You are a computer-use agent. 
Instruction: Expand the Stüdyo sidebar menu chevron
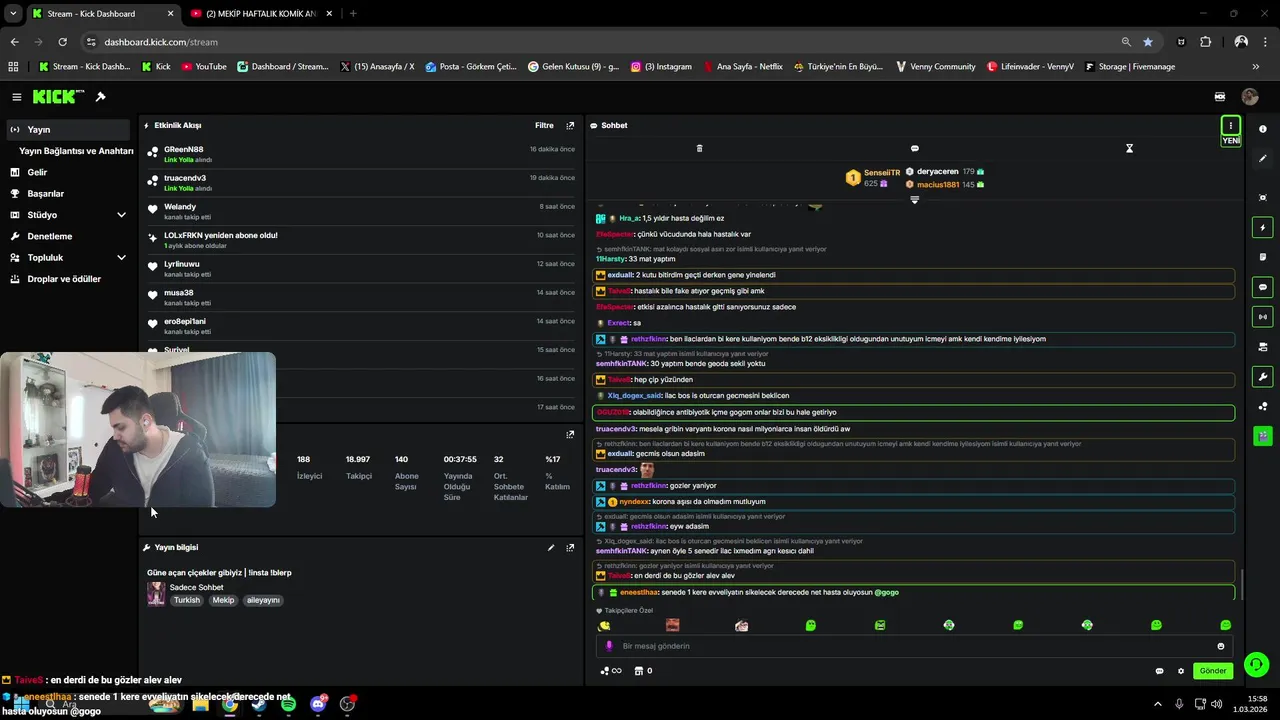pyautogui.click(x=121, y=215)
